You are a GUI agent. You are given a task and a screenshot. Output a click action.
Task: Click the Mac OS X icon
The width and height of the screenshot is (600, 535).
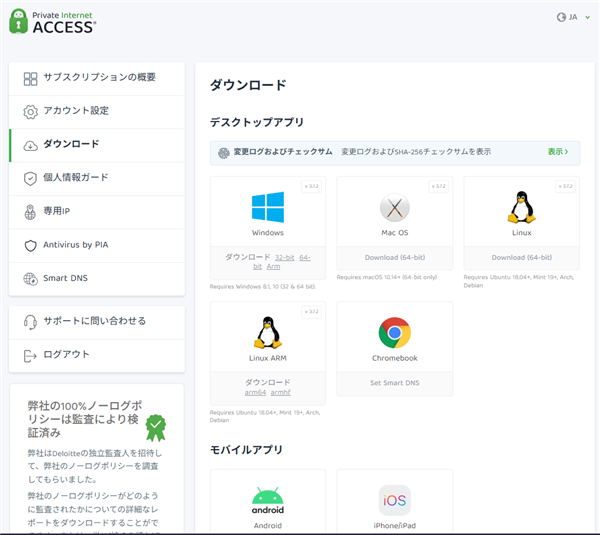(x=395, y=207)
